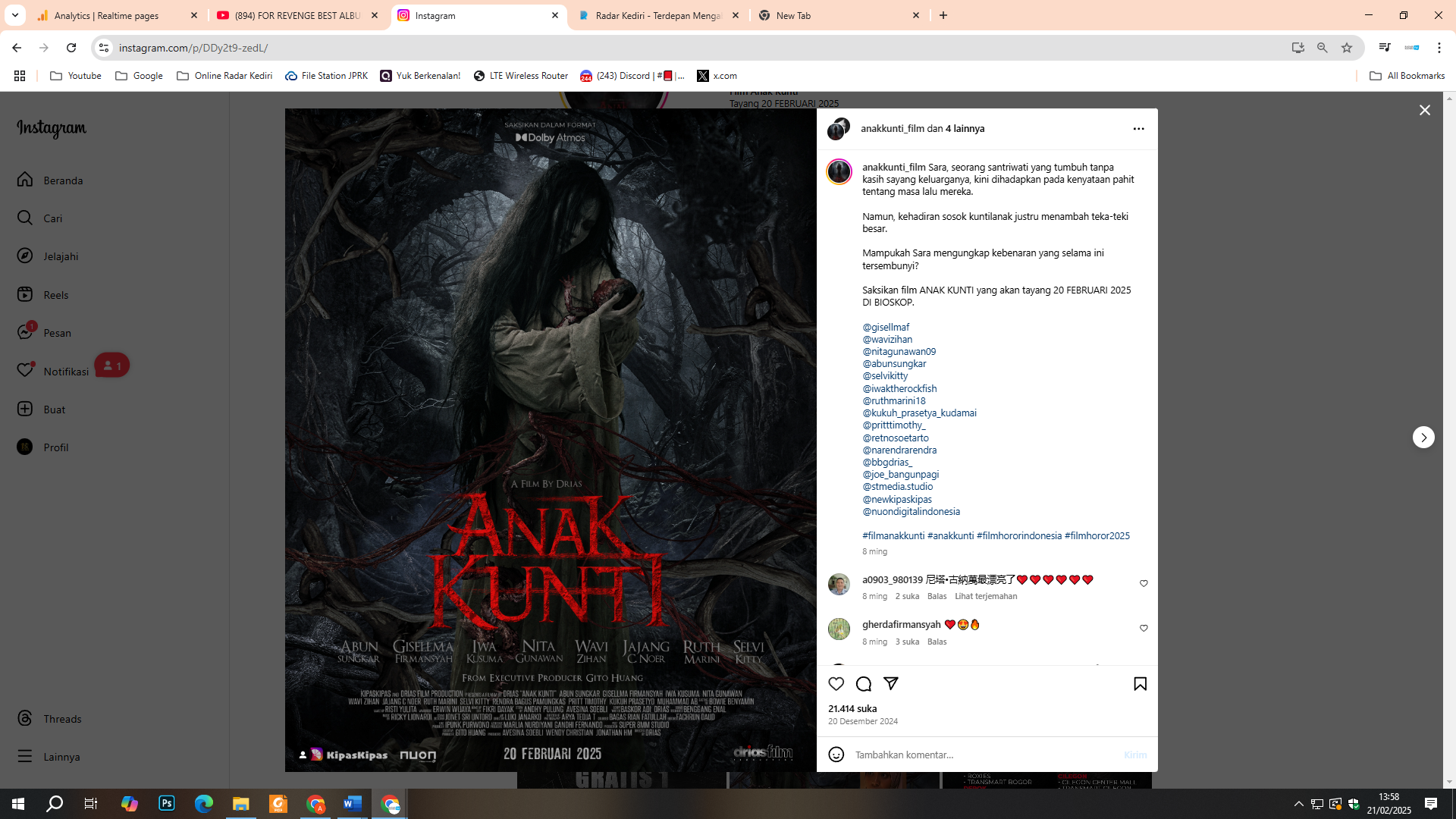Open Beranda home in Instagram sidebar

(x=50, y=180)
